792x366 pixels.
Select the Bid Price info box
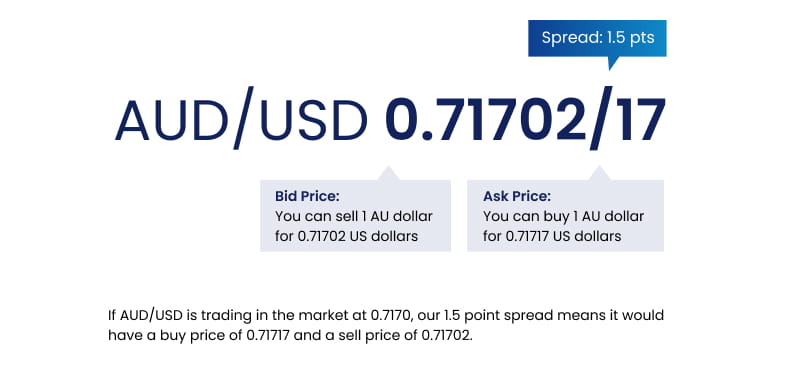click(x=355, y=216)
